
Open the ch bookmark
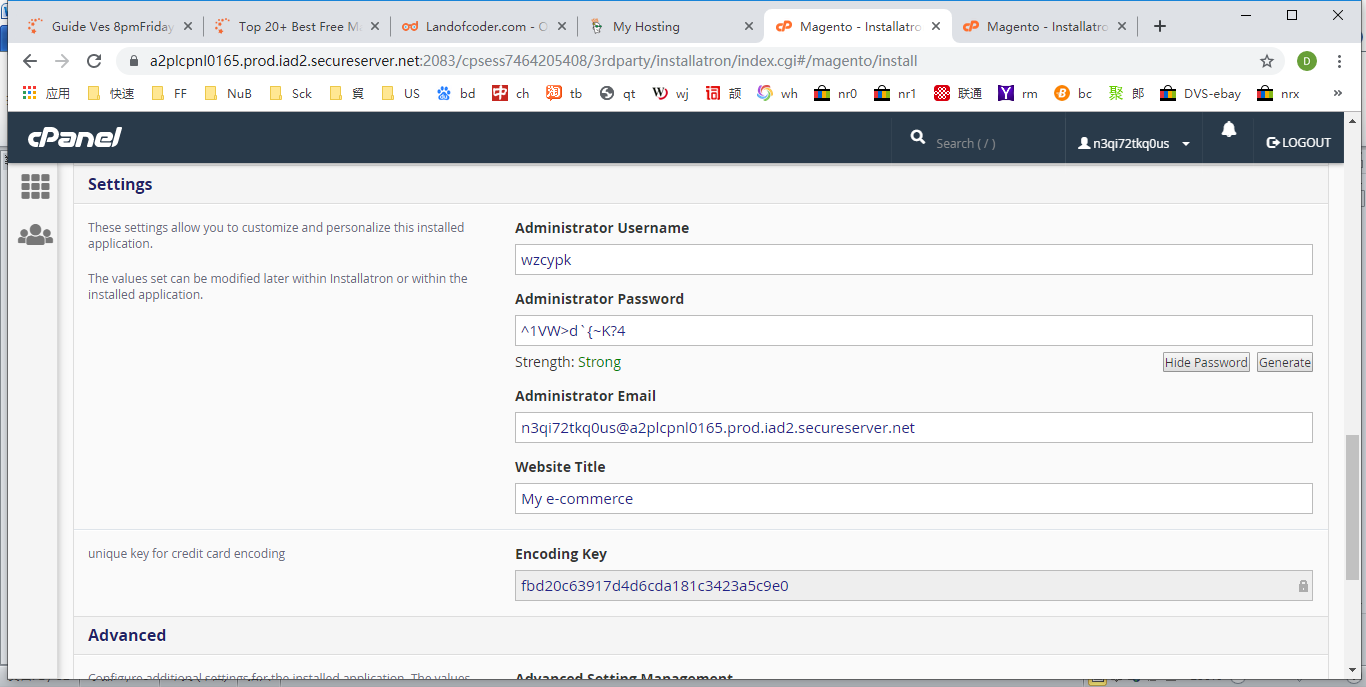511,93
